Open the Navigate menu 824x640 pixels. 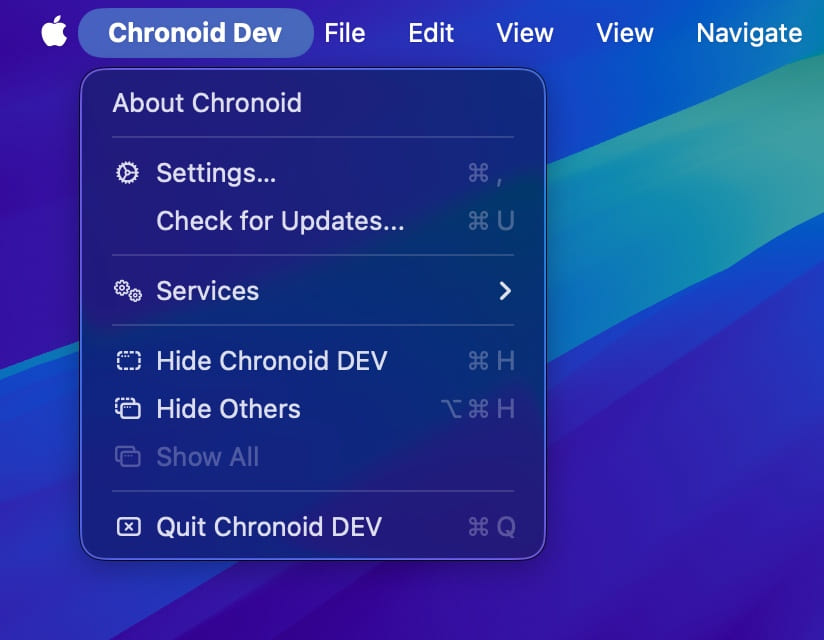pos(748,32)
